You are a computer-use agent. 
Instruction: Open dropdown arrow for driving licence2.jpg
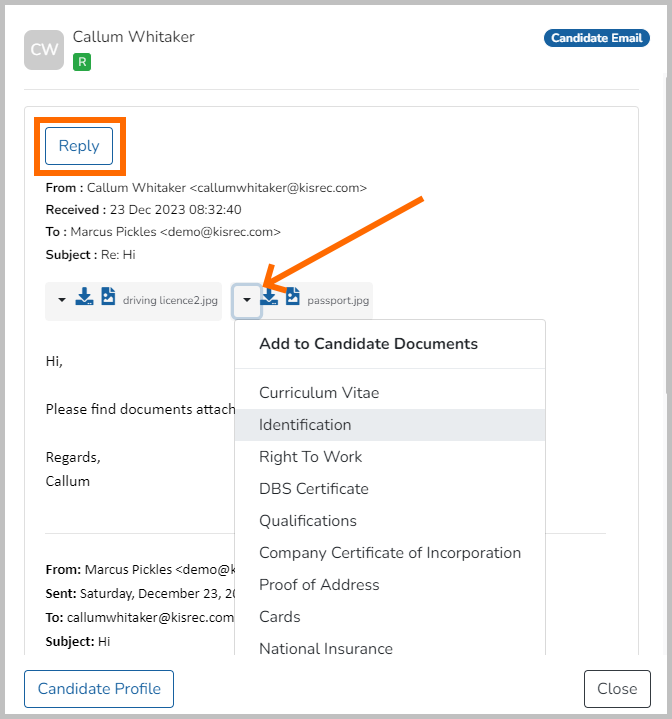tap(62, 299)
